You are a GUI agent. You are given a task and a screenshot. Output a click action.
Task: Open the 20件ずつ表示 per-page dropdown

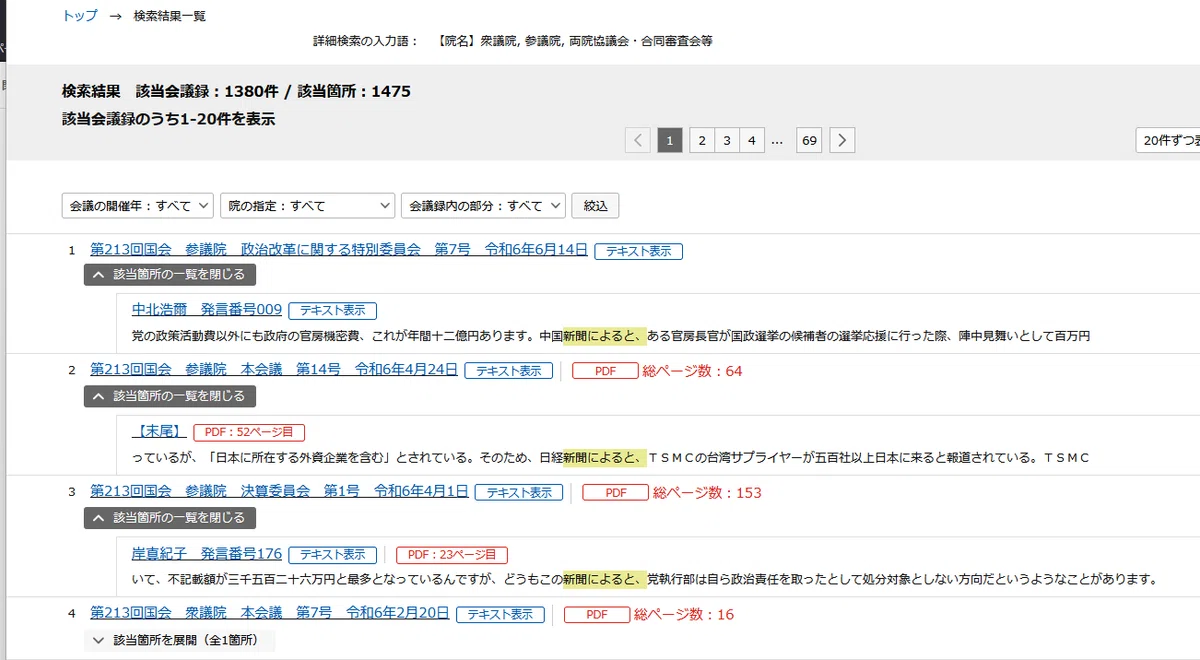point(1168,141)
